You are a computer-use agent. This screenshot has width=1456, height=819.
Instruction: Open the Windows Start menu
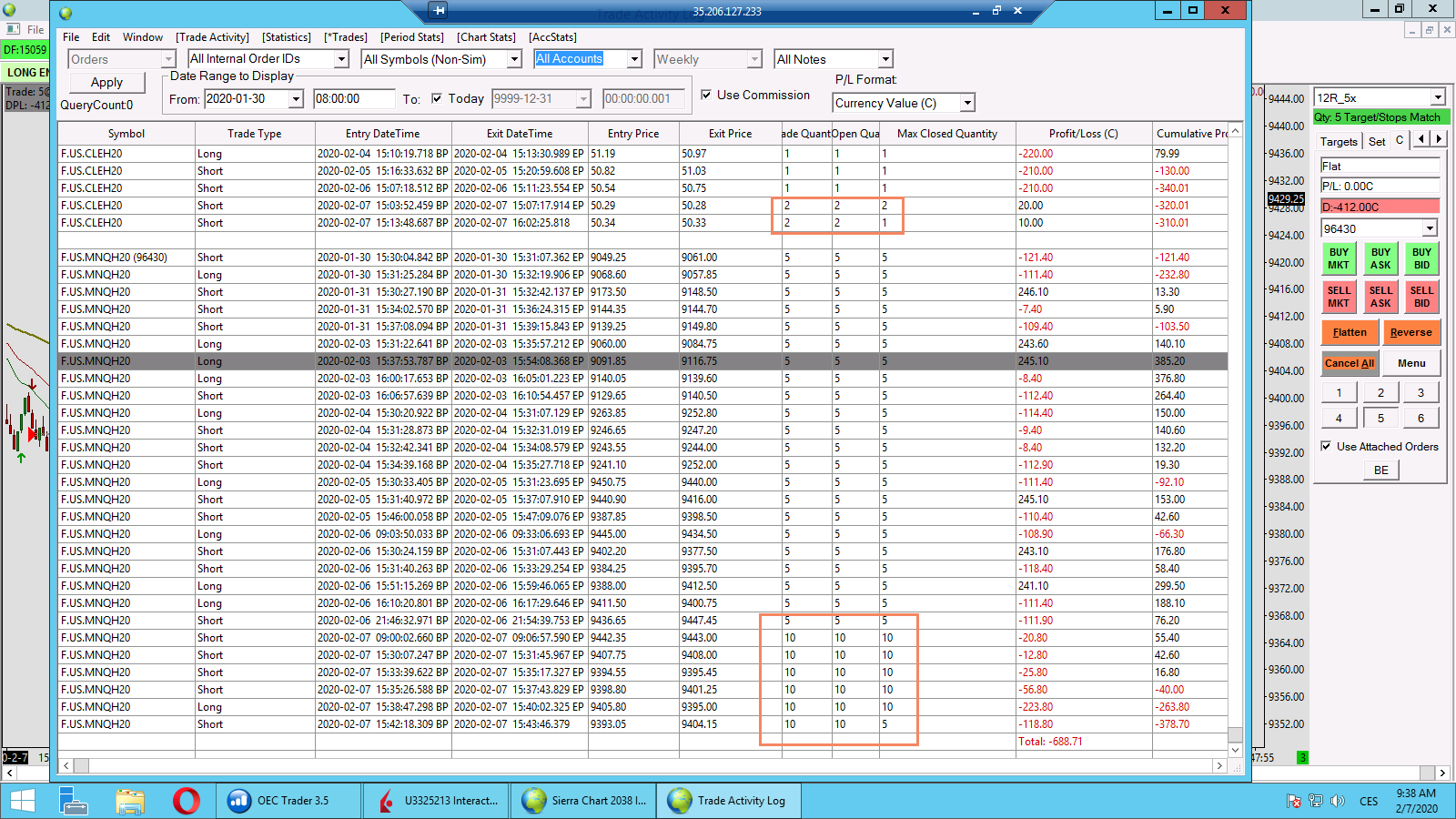[x=22, y=801]
